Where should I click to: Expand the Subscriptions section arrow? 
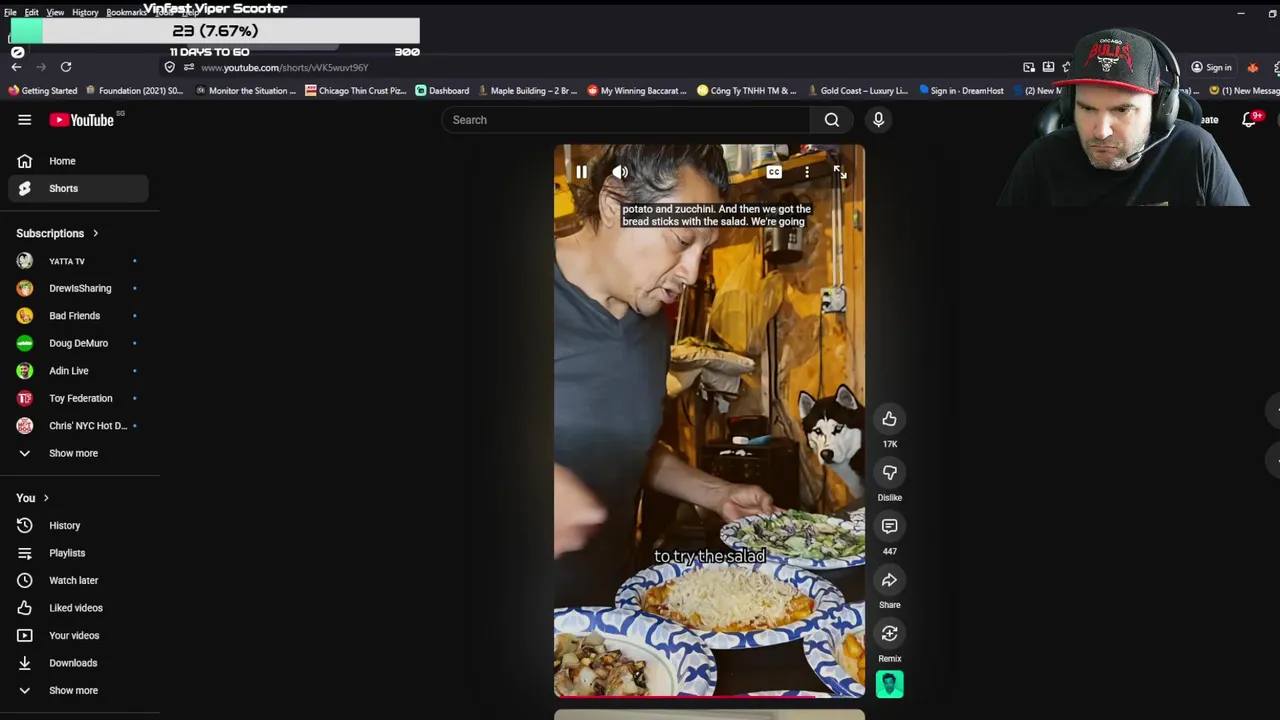tap(95, 233)
